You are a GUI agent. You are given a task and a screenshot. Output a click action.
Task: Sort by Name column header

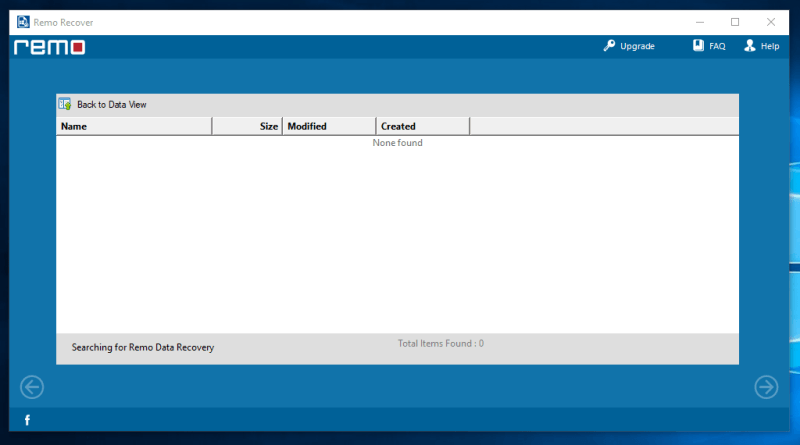[134, 126]
